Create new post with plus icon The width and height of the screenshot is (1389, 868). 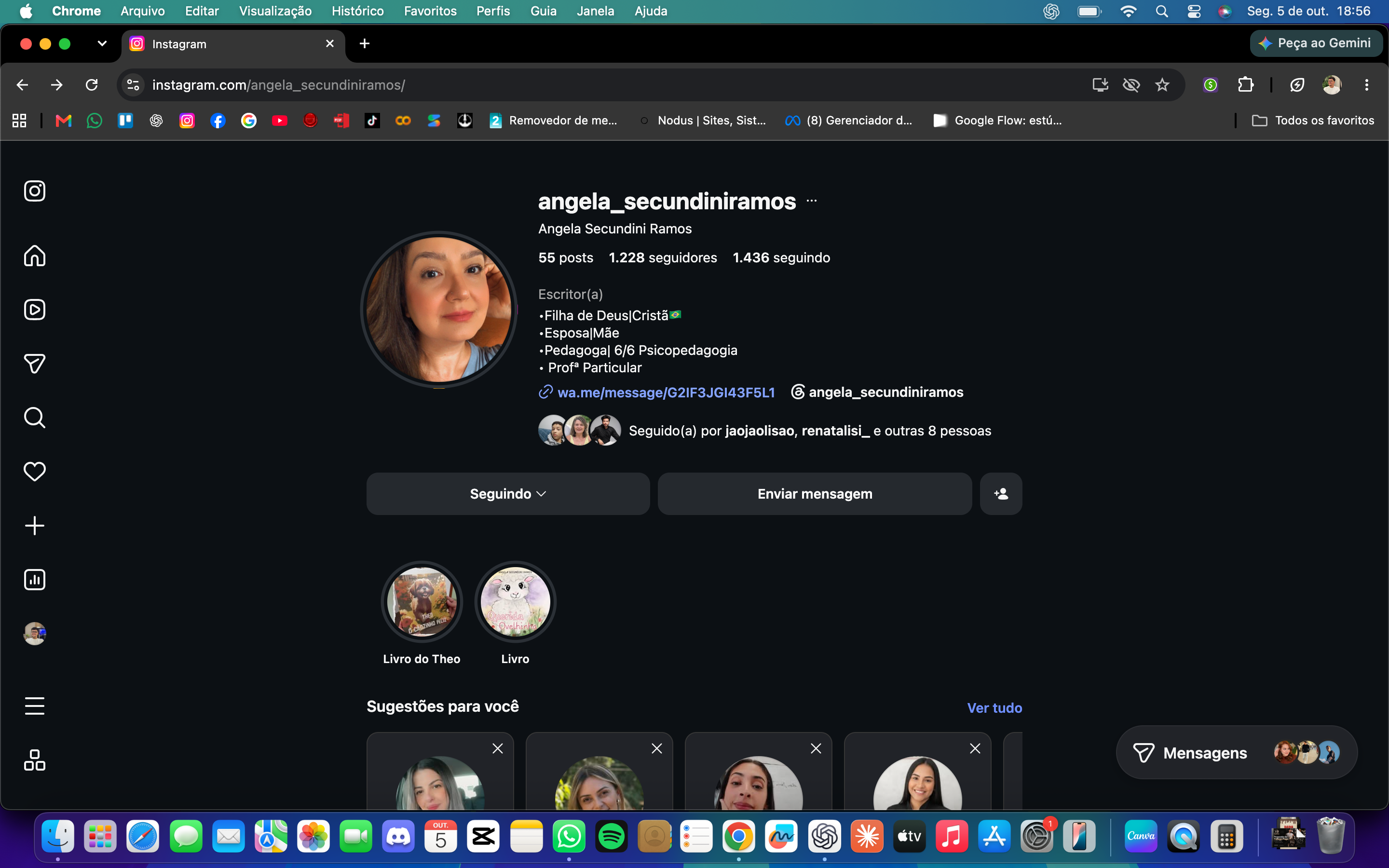point(34,525)
